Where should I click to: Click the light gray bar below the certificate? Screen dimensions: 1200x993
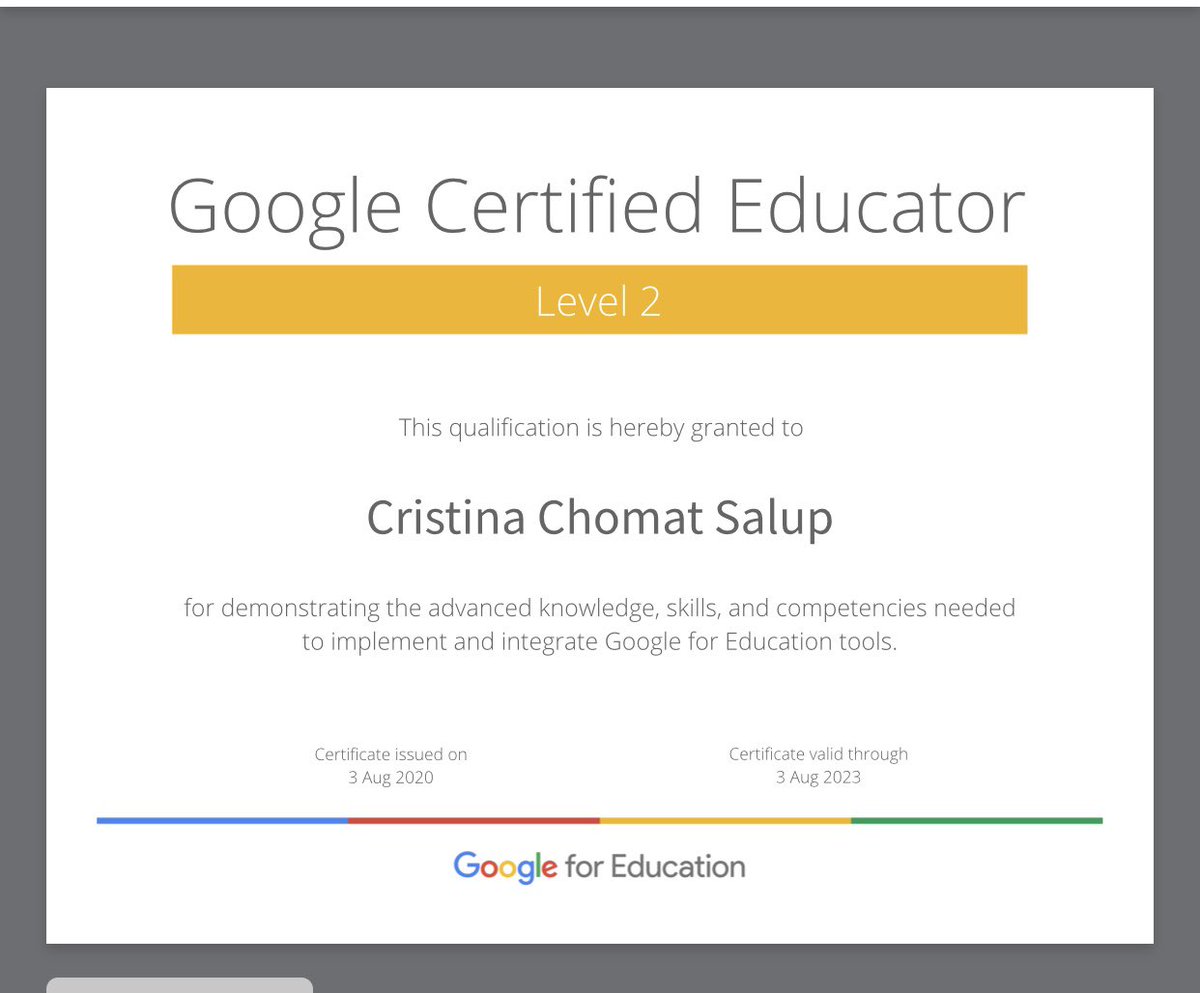(x=179, y=985)
